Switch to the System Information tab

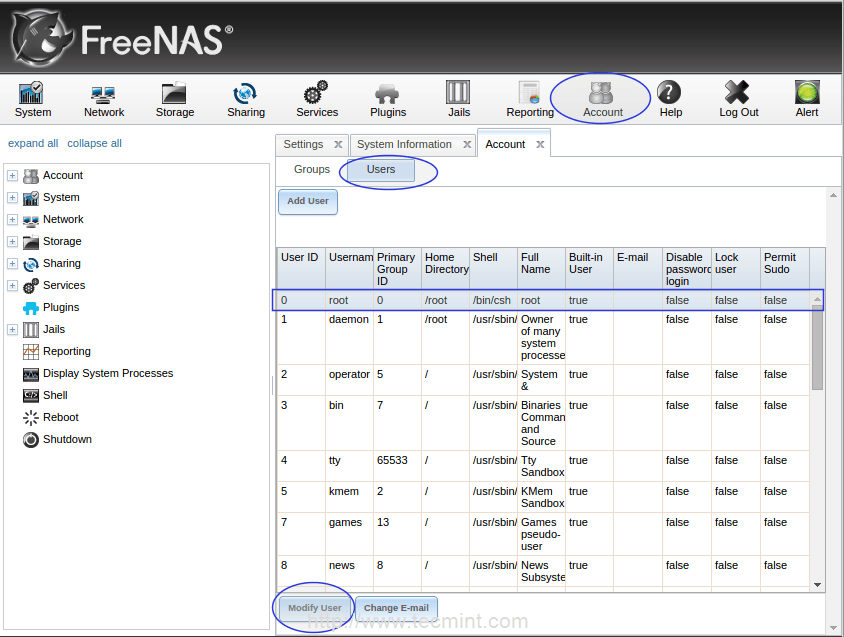click(404, 145)
